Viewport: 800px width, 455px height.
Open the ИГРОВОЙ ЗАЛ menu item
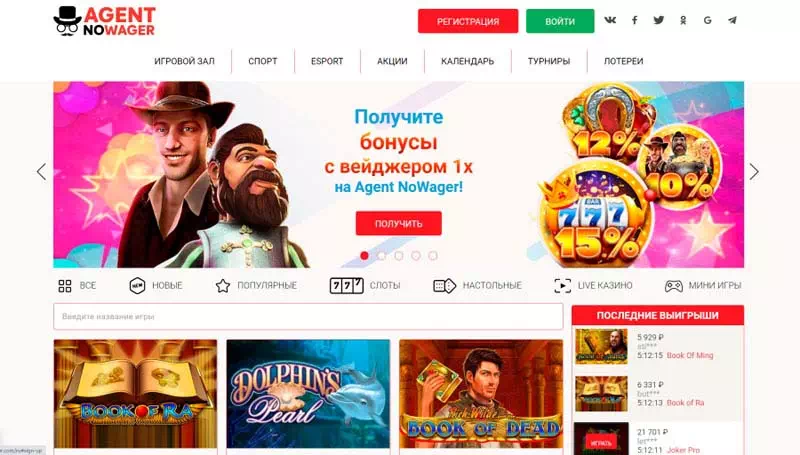tap(184, 61)
